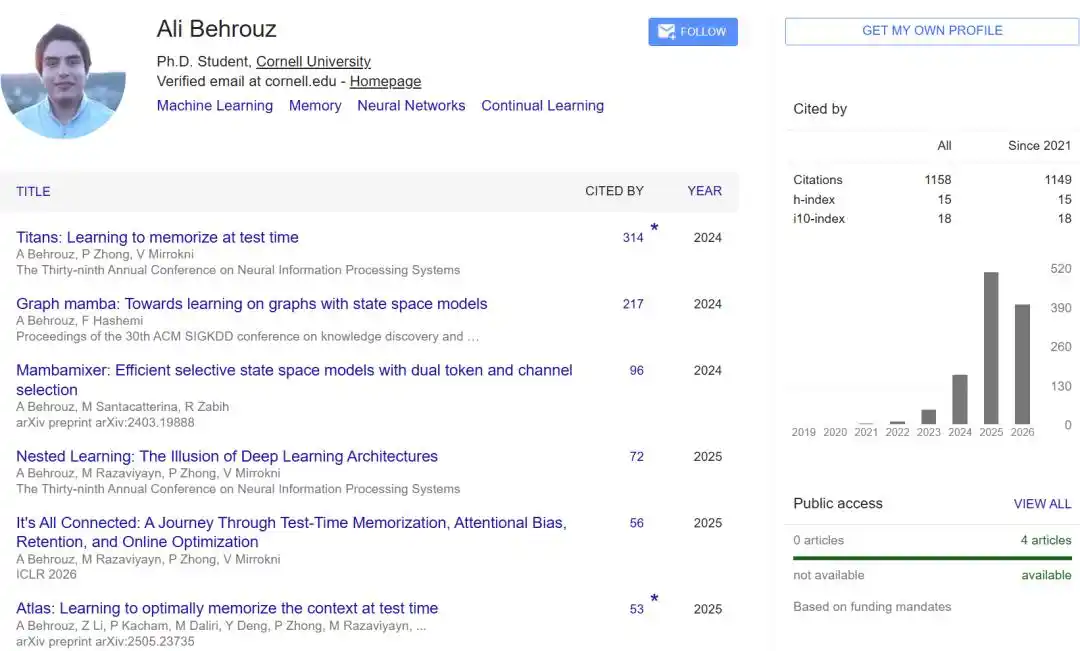Click total citations value 1158

tap(937, 180)
